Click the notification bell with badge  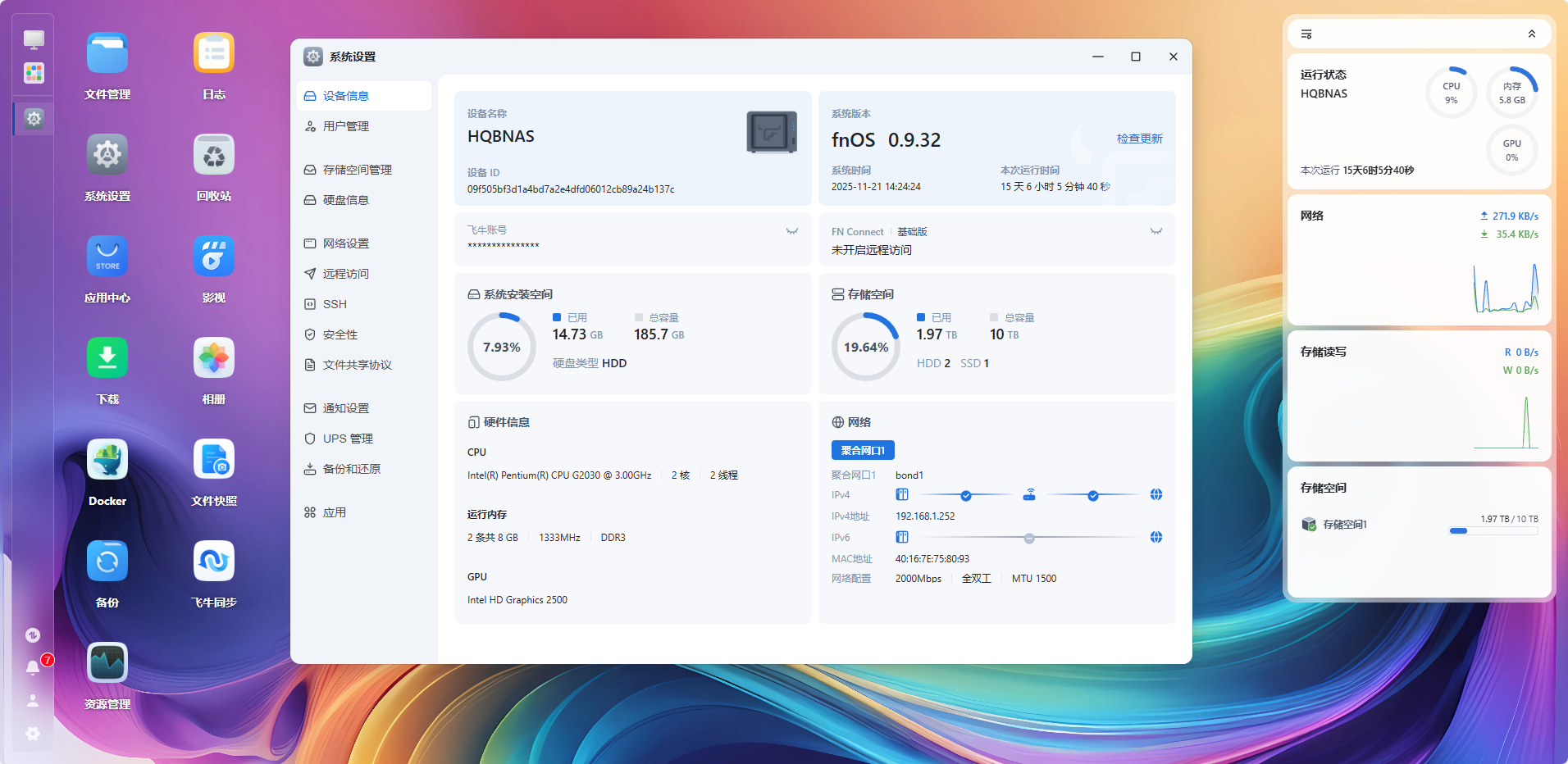[x=34, y=667]
